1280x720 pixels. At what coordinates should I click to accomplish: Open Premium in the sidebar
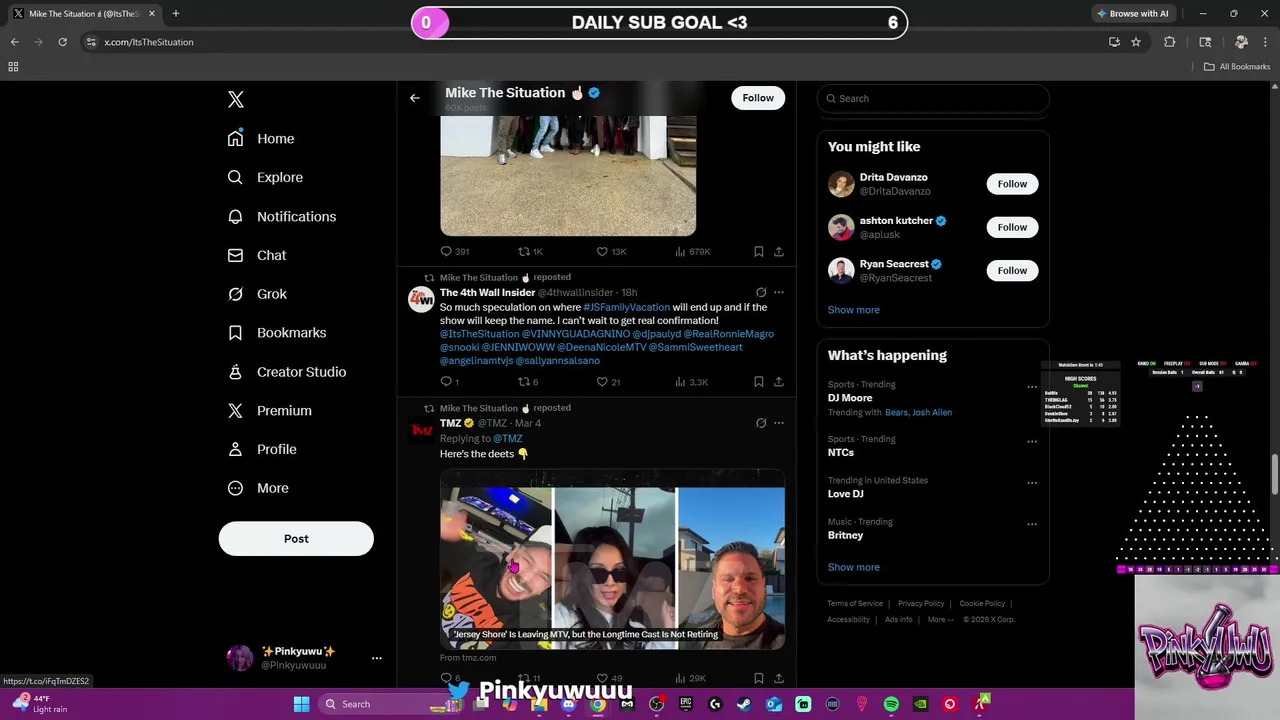pyautogui.click(x=269, y=410)
